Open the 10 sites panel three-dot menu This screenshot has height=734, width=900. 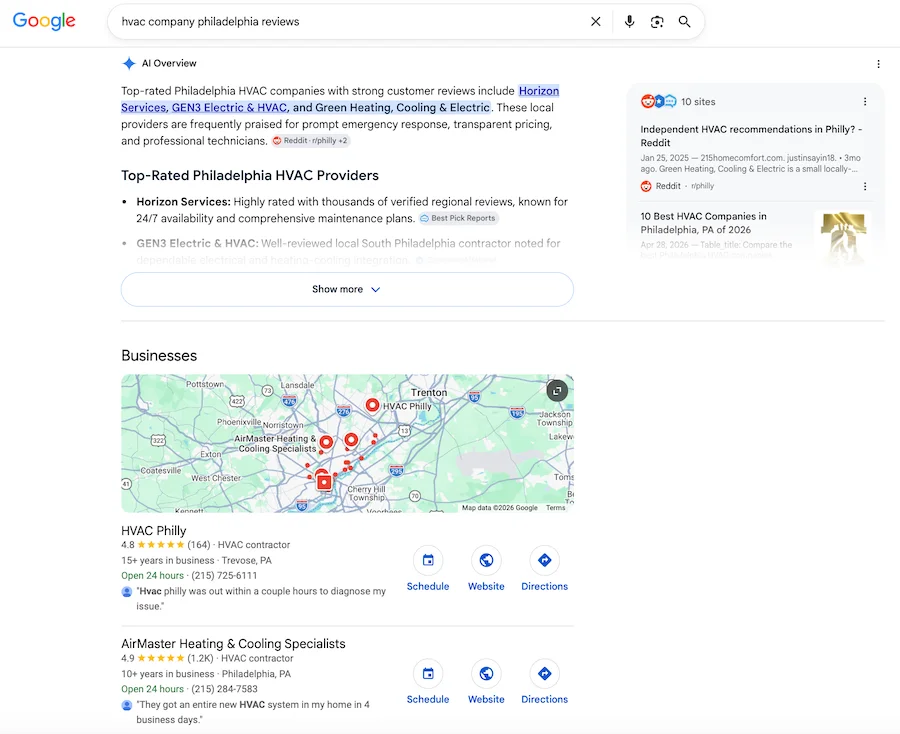(865, 102)
